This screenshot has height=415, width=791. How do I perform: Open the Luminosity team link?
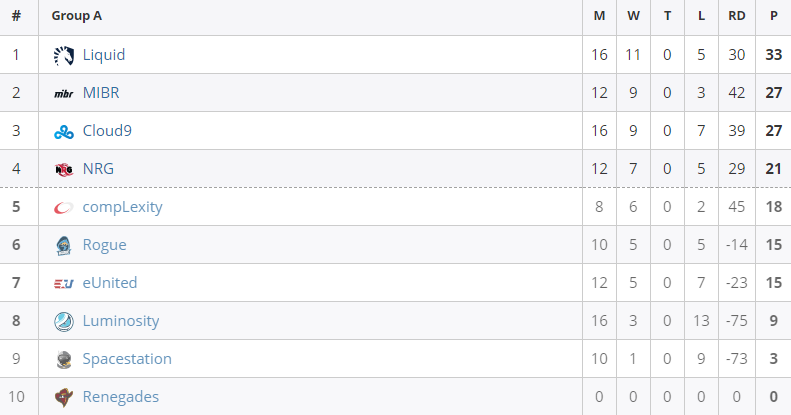[121, 321]
